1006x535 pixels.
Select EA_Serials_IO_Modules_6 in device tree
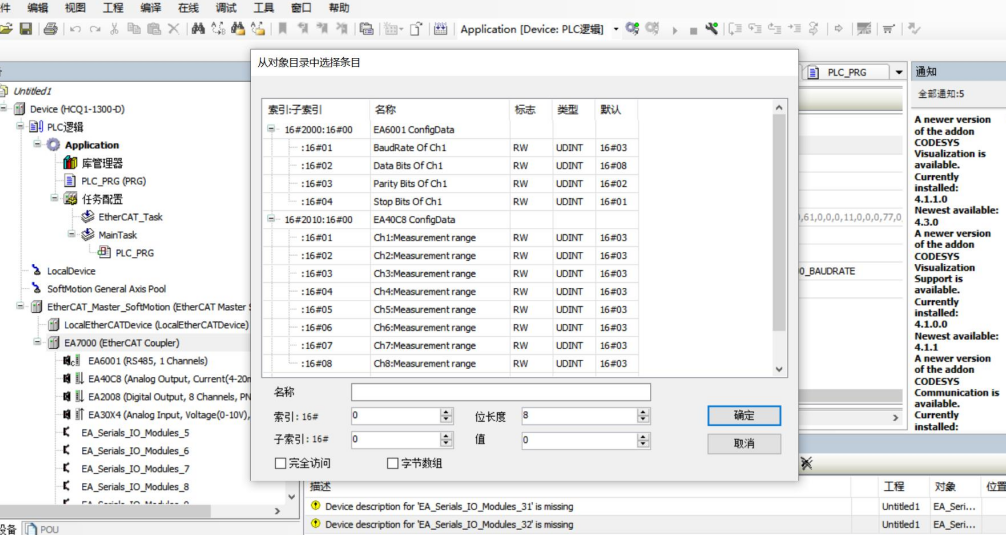tap(135, 450)
